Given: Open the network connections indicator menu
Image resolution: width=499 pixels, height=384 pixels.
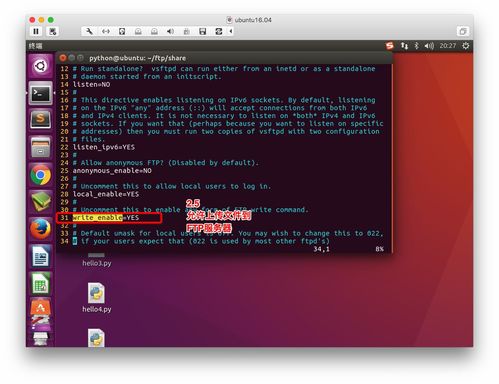Looking at the screenshot, I should coord(404,46).
